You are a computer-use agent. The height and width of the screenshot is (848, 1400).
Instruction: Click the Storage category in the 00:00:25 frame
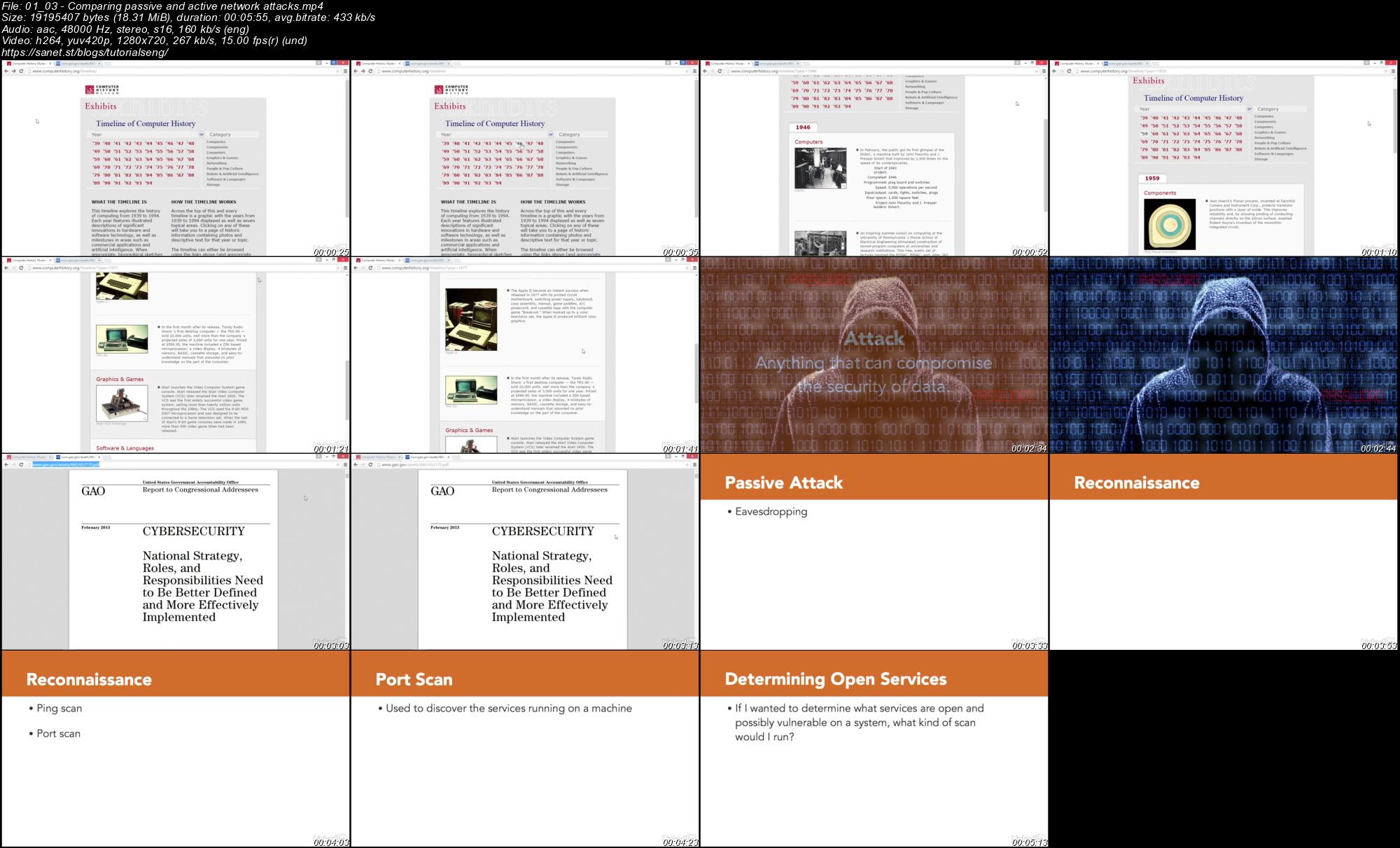coord(213,185)
